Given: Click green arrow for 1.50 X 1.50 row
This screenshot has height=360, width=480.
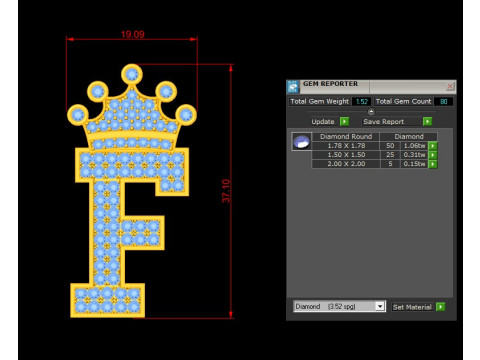Looking at the screenshot, I should coord(433,155).
